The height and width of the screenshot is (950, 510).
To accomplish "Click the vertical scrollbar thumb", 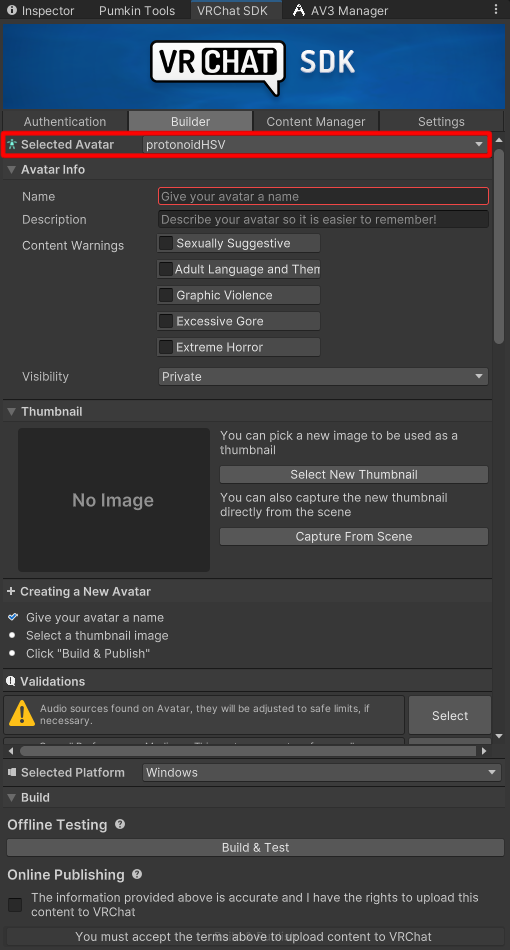I will [x=499, y=247].
